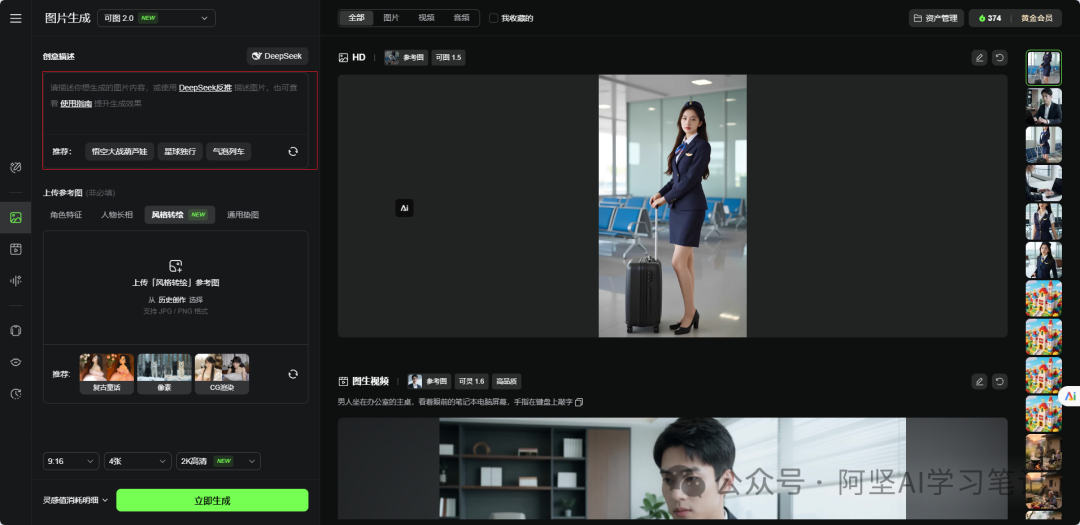This screenshot has width=1080, height=525.
Task: Select the 风格转绘 reference tab
Action: [x=179, y=215]
